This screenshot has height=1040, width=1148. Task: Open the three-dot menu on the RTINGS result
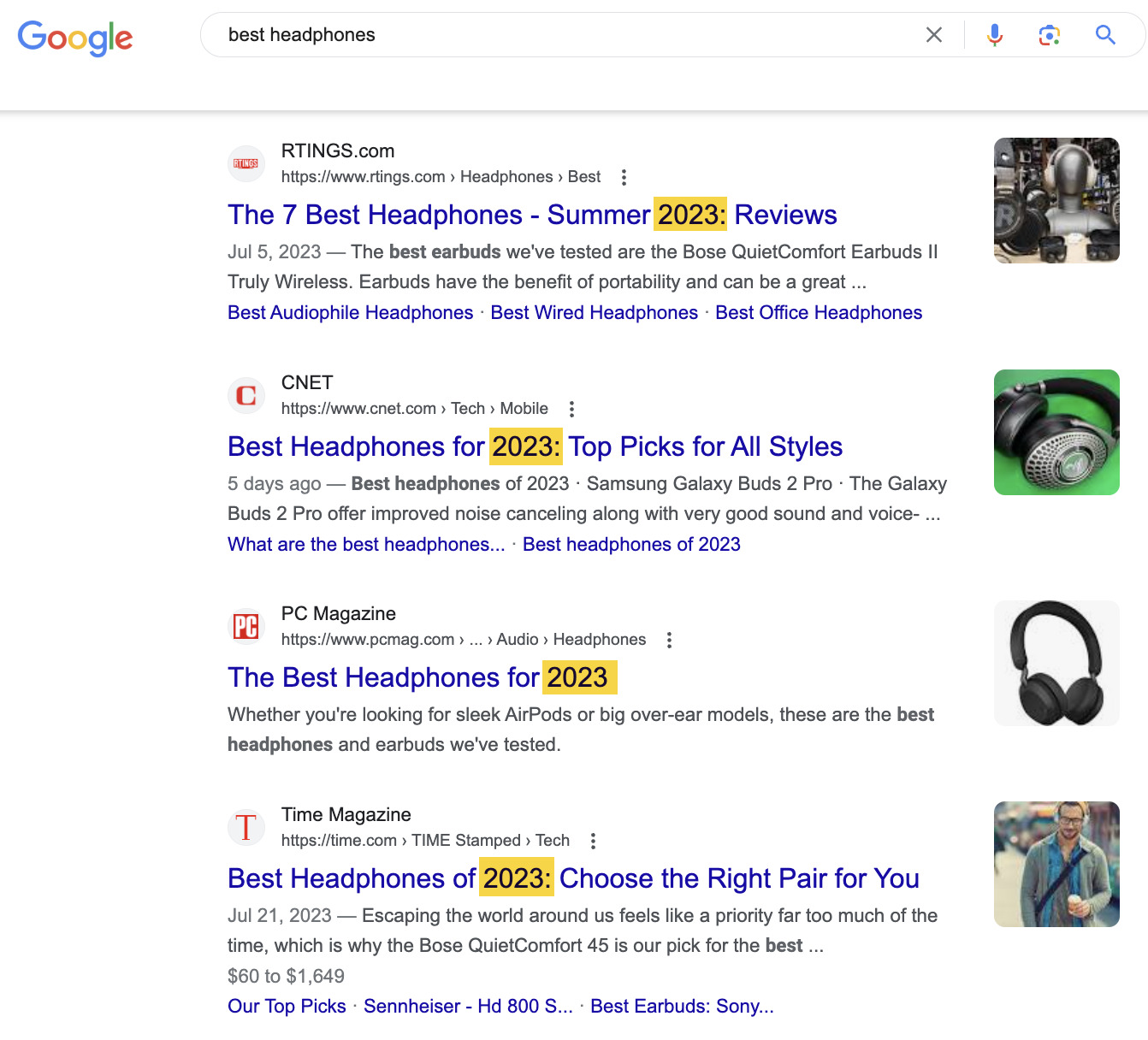624,177
